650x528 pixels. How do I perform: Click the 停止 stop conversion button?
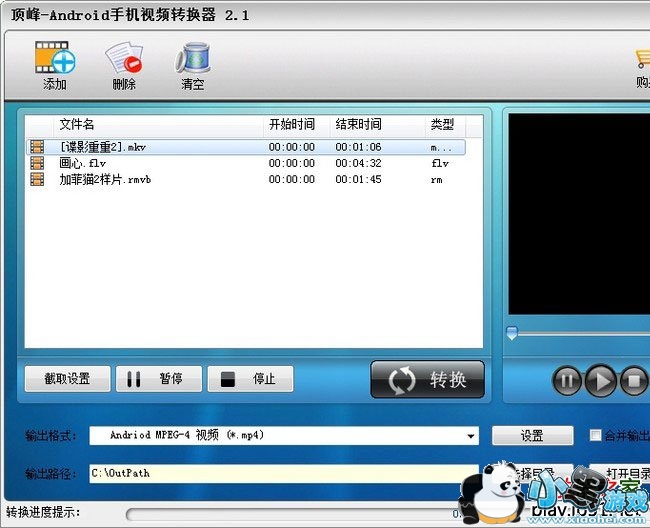click(x=250, y=378)
